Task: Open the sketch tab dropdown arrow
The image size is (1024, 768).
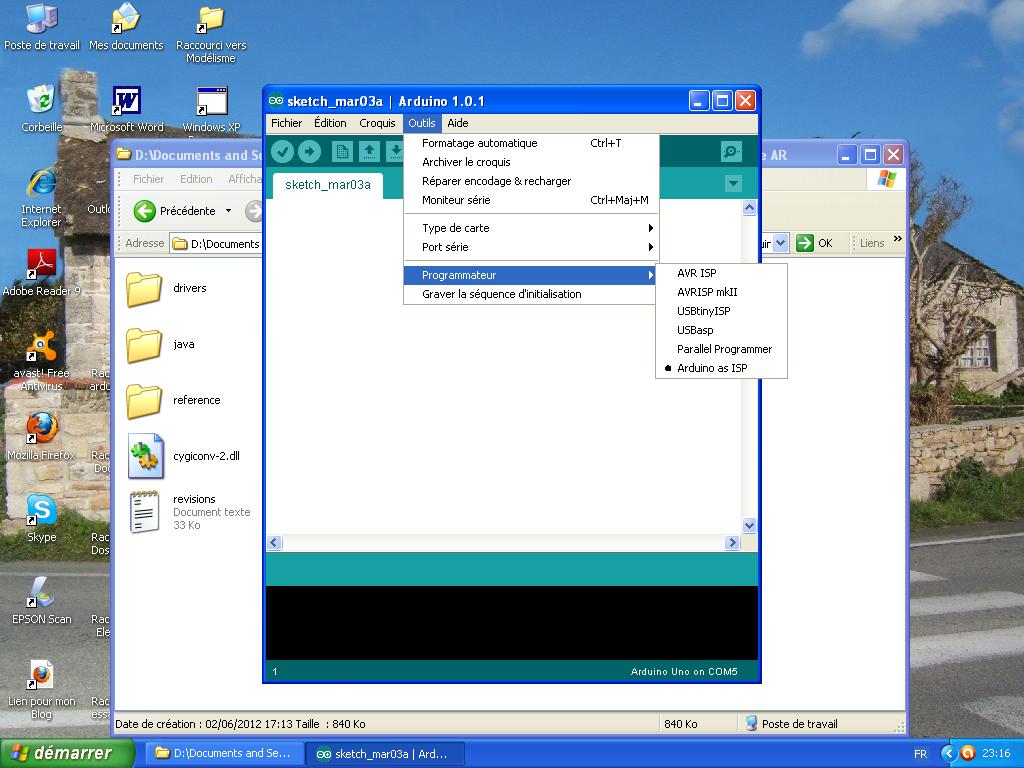Action: 733,184
